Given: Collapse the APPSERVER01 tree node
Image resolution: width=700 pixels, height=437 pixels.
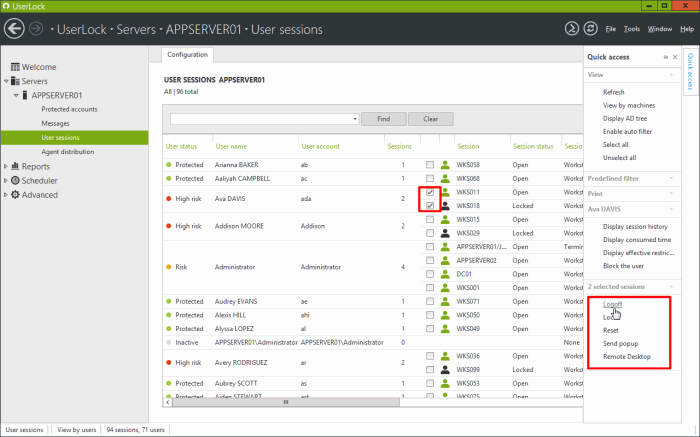Looking at the screenshot, I should [x=16, y=95].
